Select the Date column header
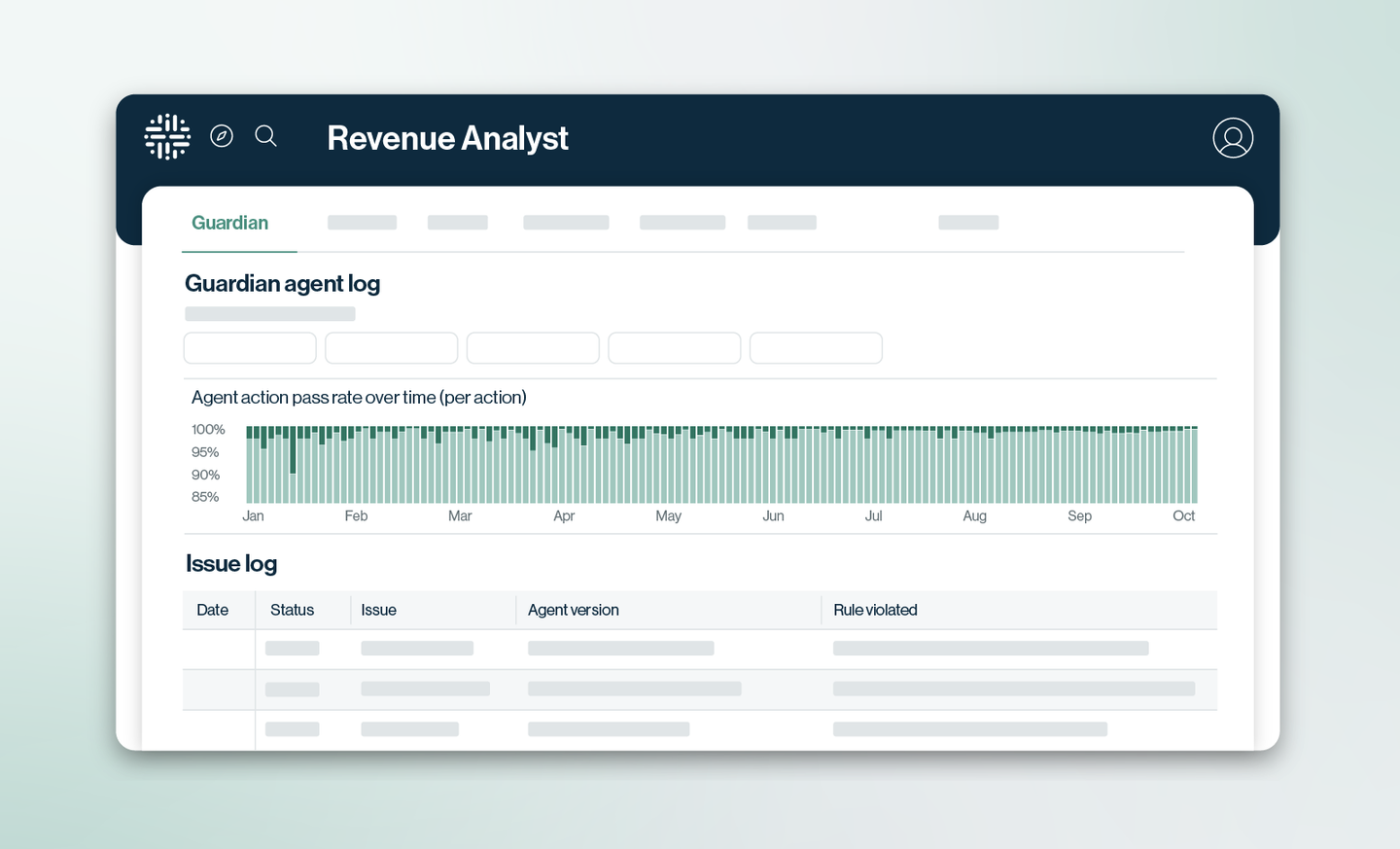This screenshot has width=1400, height=849. click(x=212, y=610)
